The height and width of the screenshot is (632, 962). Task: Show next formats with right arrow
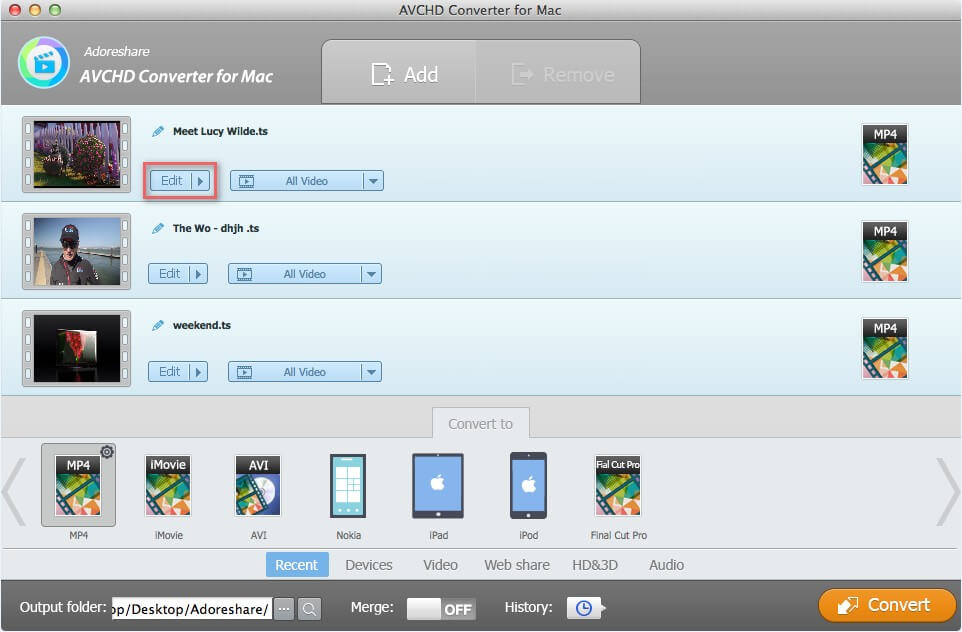click(x=947, y=491)
